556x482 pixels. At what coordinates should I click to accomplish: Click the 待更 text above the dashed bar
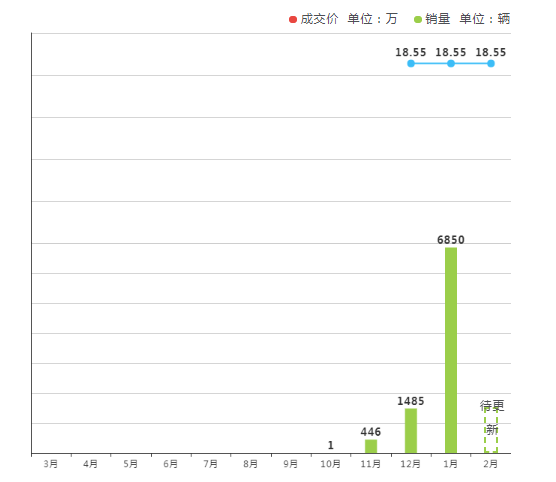(x=492, y=405)
